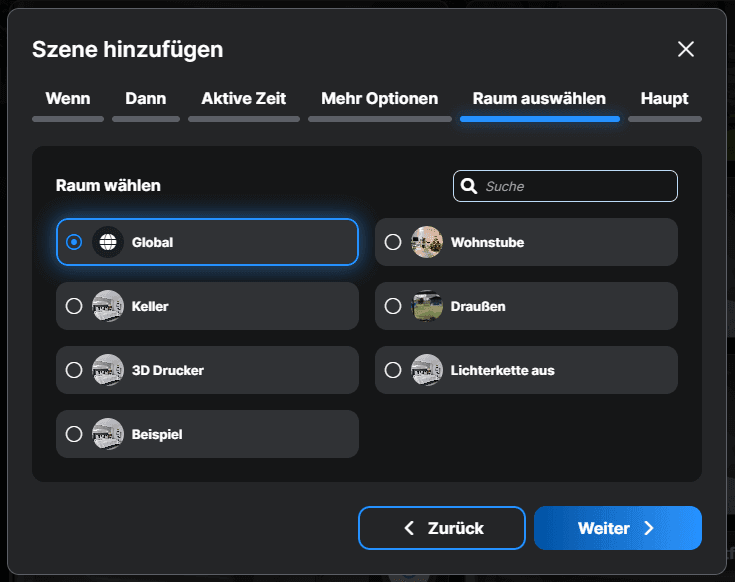Click the Draußen room picture
This screenshot has height=582, width=735.
pyautogui.click(x=427, y=306)
